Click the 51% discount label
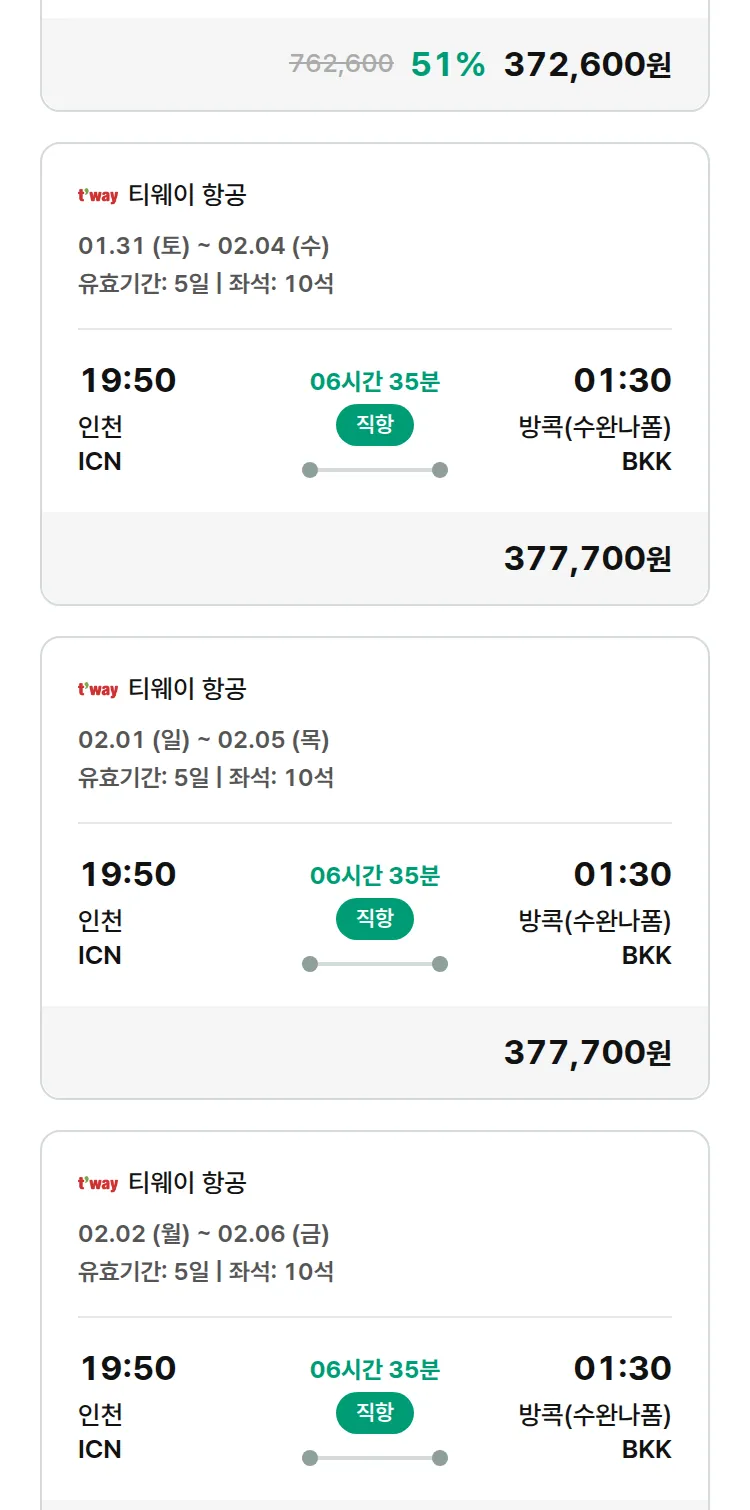 448,65
